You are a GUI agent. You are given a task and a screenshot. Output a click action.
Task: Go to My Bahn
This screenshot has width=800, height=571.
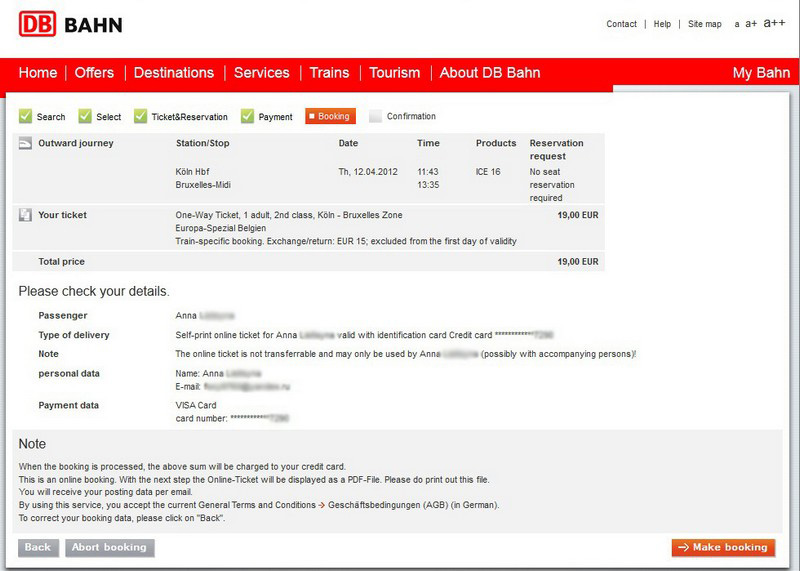[761, 72]
